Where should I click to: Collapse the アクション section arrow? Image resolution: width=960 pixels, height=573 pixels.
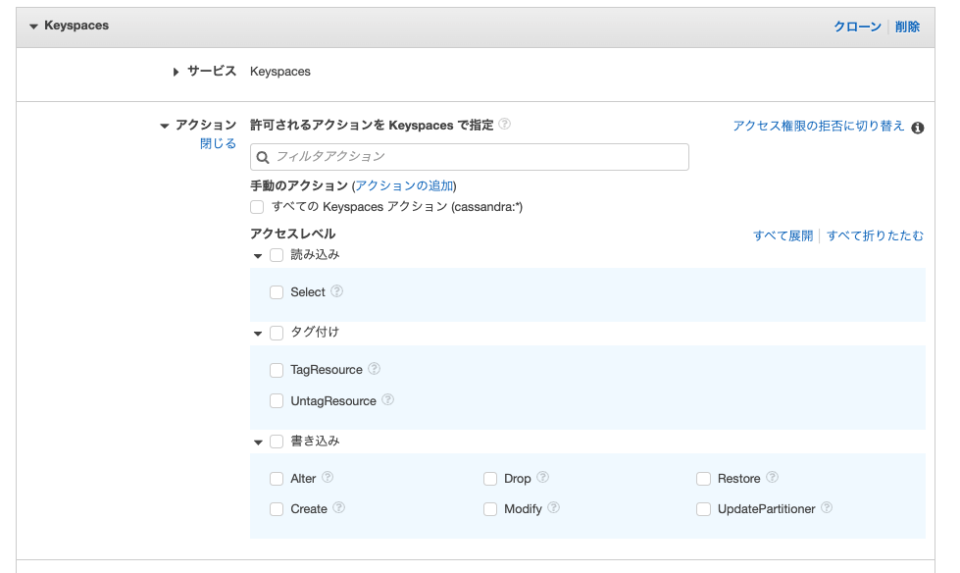click(x=164, y=126)
